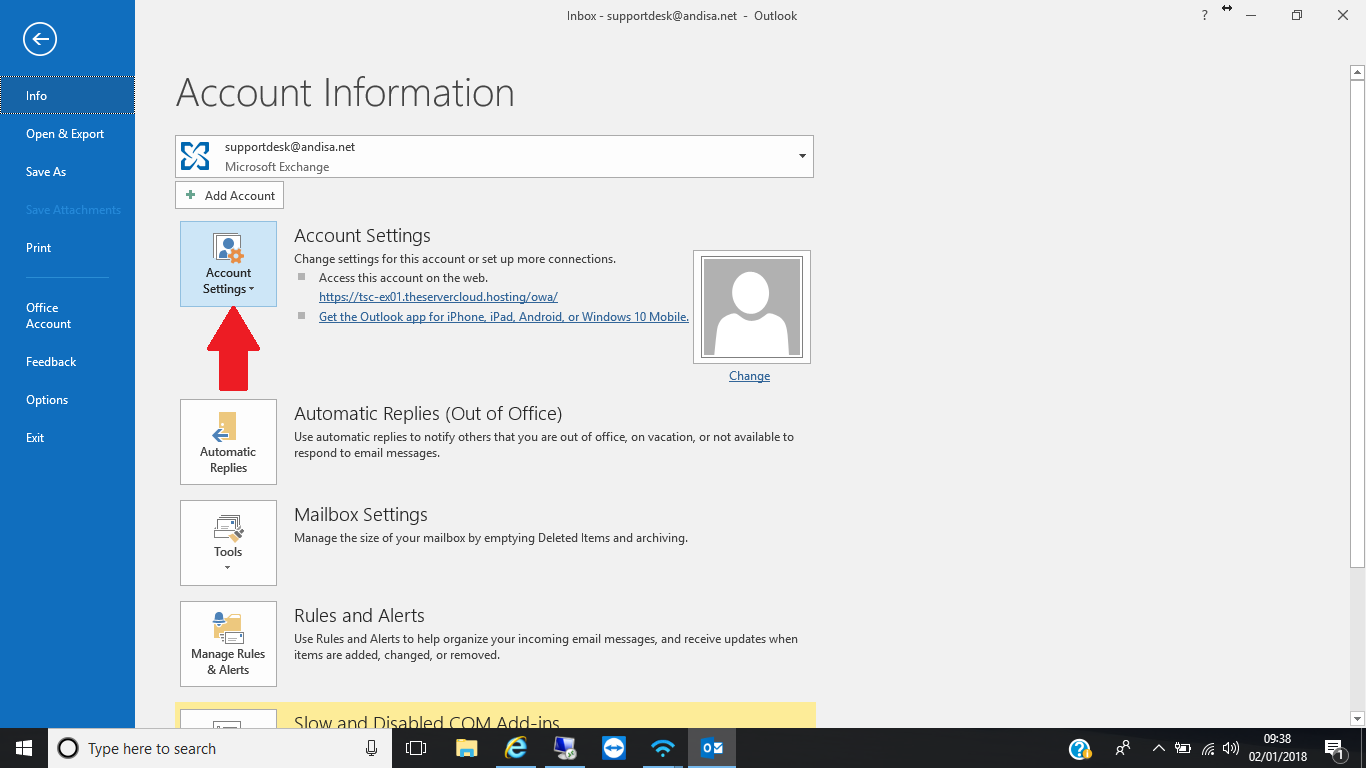Viewport: 1366px width, 768px height.
Task: Click the blue help tray icon
Action: pyautogui.click(x=1080, y=748)
